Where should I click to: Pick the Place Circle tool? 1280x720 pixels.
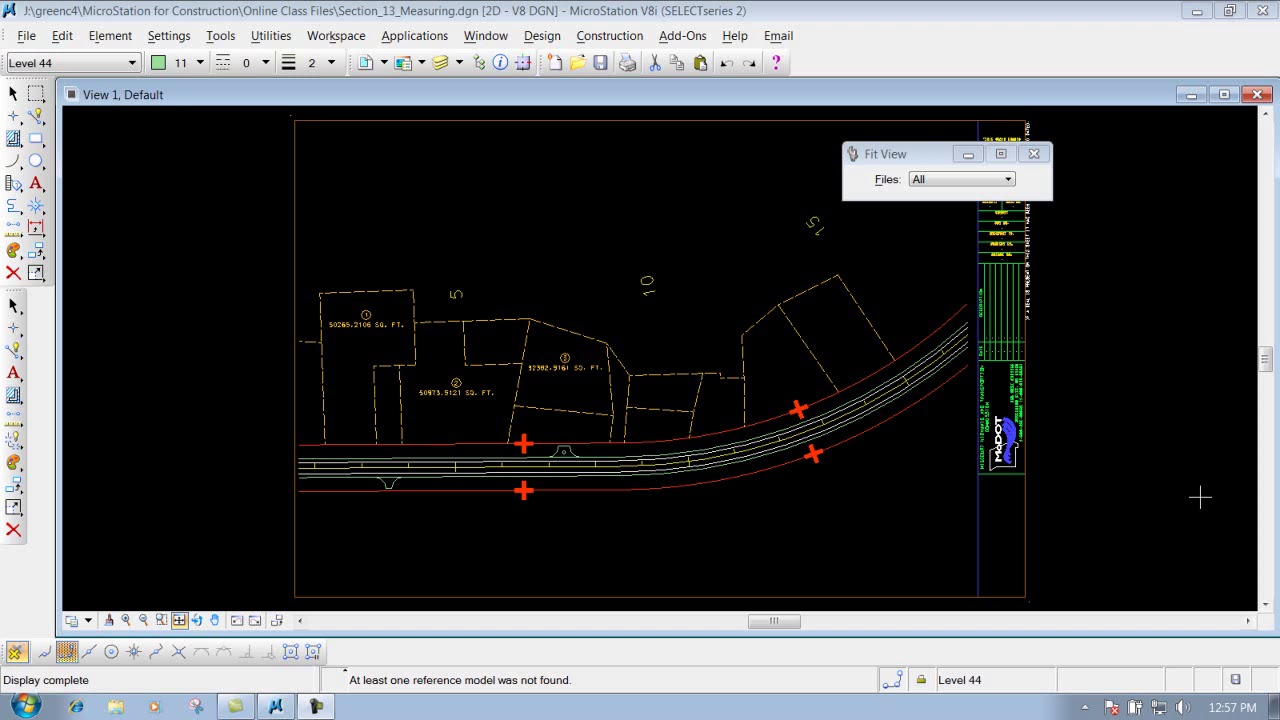click(x=36, y=161)
